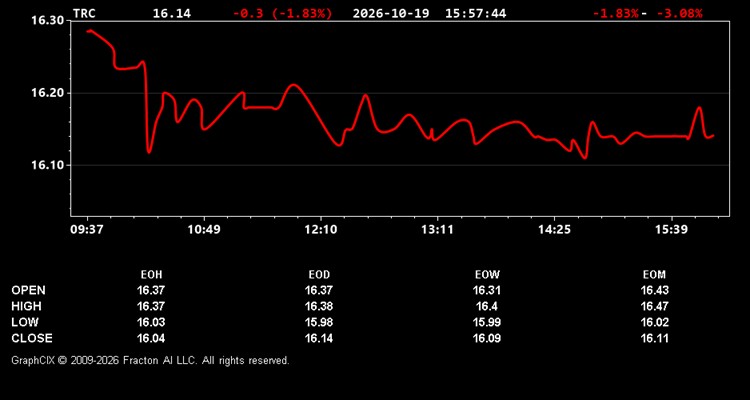Image resolution: width=750 pixels, height=400 pixels.
Task: Click the 16.10 y-axis label
Action: 47,165
